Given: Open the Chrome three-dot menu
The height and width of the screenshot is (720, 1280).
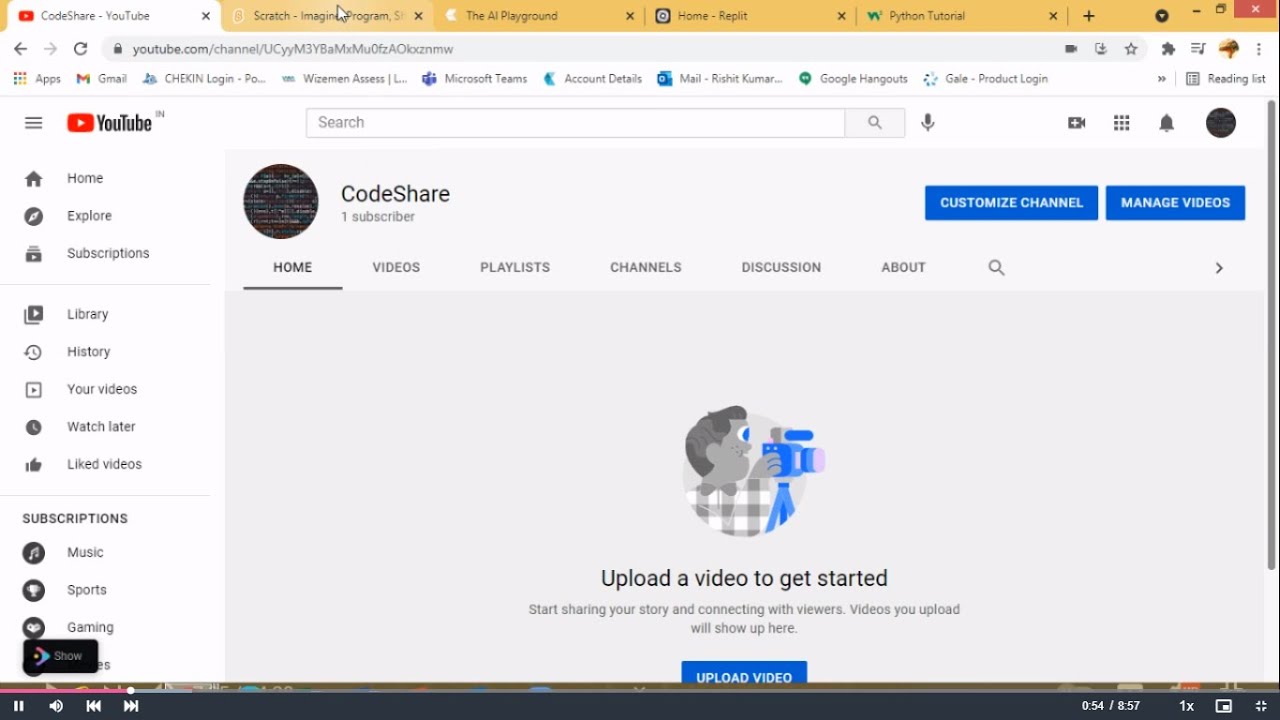Looking at the screenshot, I should 1258,48.
